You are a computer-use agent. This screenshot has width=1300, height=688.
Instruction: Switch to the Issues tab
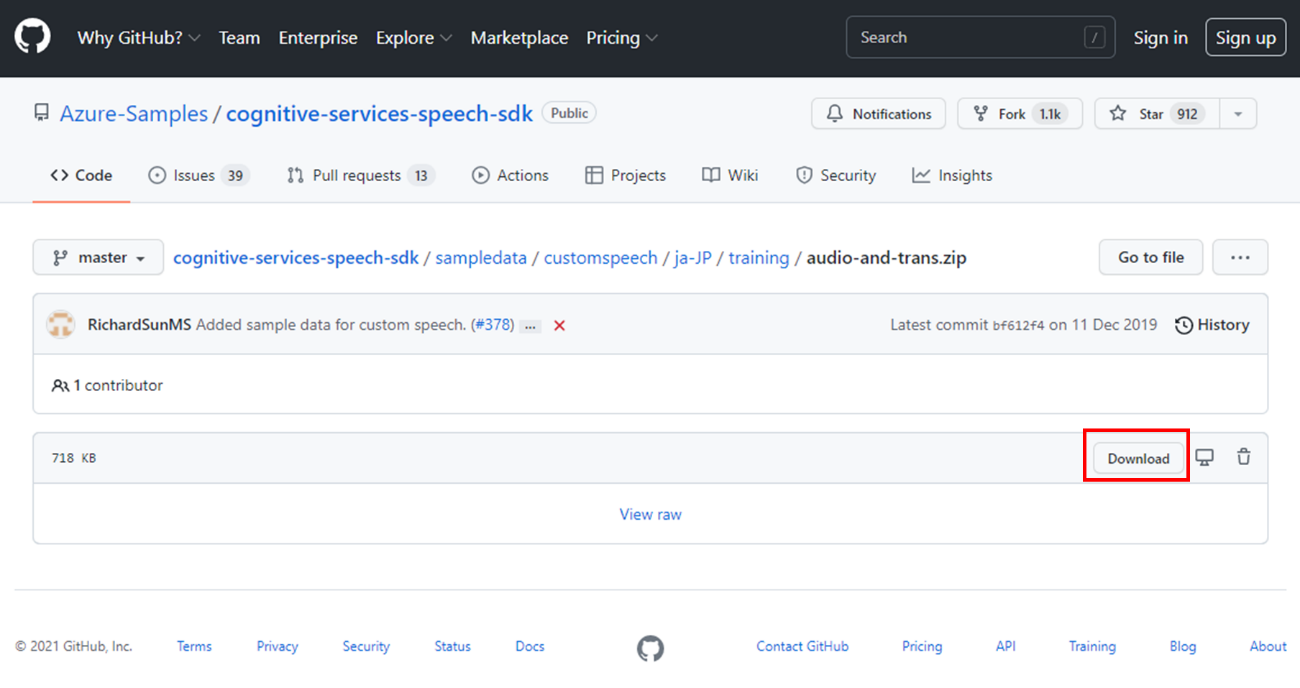pos(198,175)
